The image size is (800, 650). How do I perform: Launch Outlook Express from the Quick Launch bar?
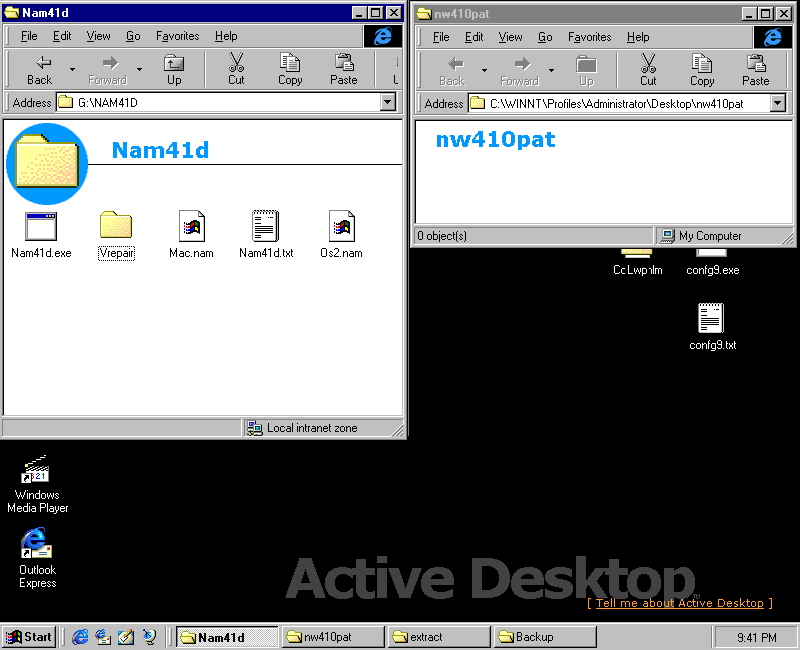pos(103,636)
